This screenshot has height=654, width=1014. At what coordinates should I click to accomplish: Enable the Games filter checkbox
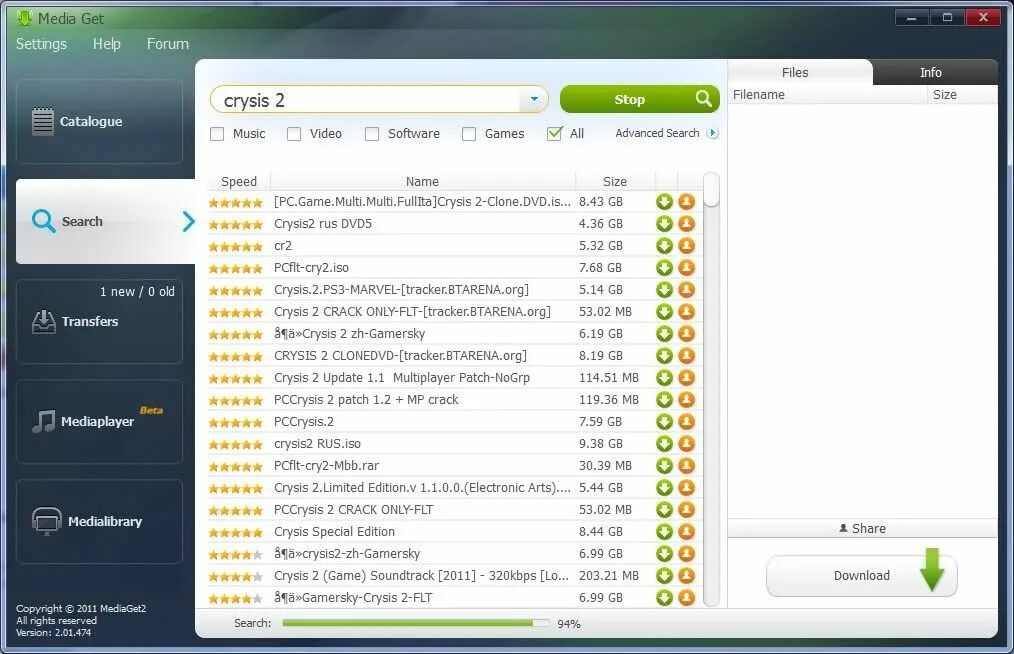[469, 134]
